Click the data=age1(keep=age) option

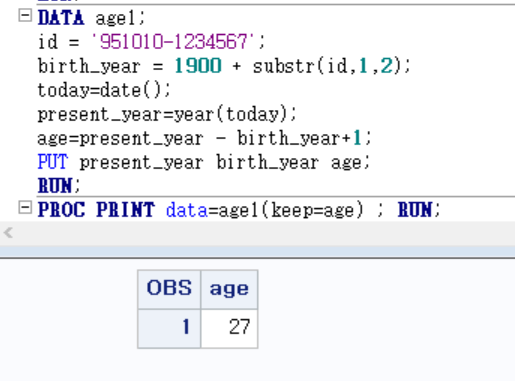[265, 210]
